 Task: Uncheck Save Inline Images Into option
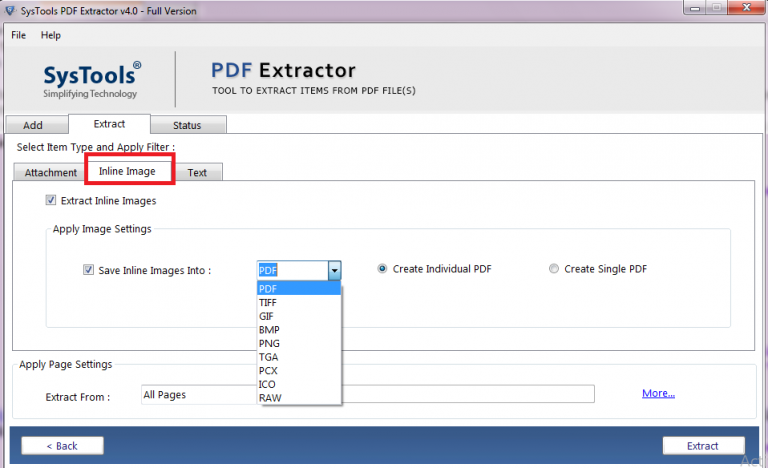coord(88,270)
